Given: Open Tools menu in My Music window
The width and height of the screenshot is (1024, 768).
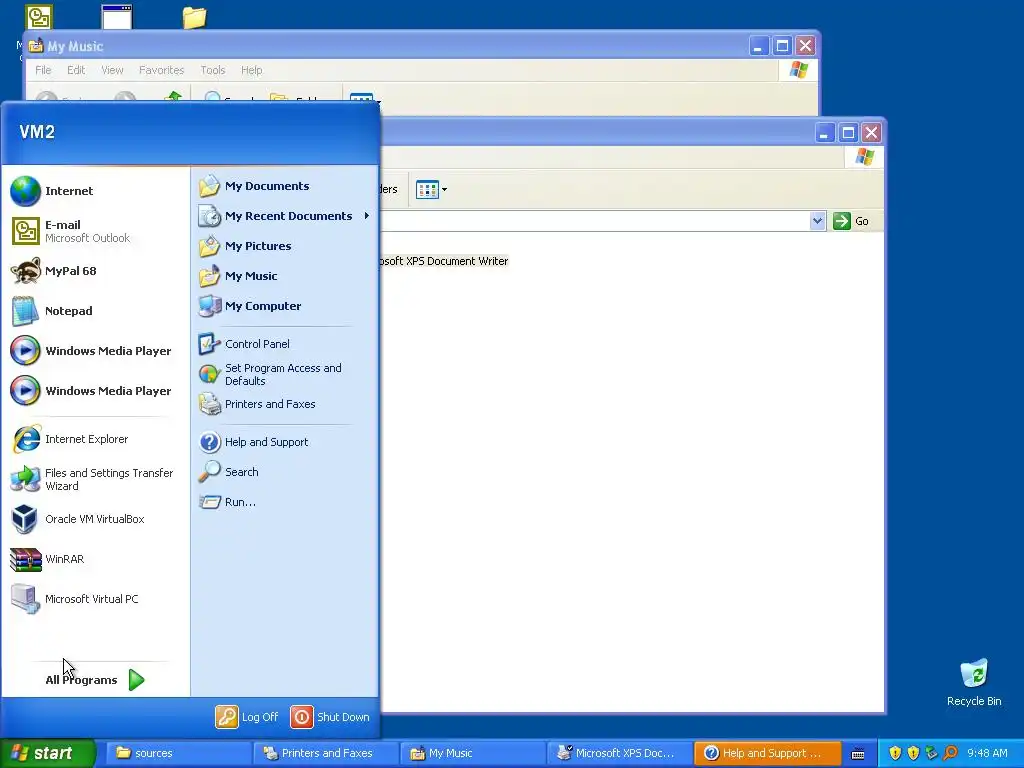Looking at the screenshot, I should click(x=213, y=70).
